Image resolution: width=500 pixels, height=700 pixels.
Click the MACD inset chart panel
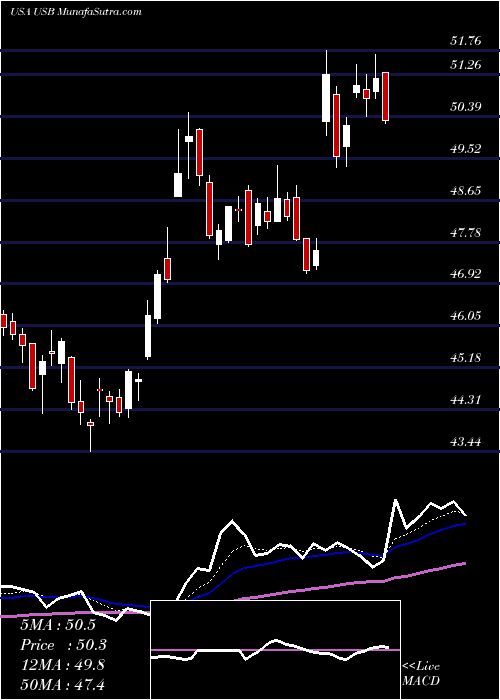[275, 650]
